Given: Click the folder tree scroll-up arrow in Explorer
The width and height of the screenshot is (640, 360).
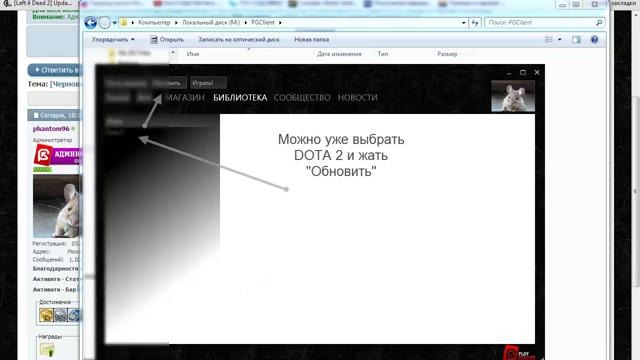Looking at the screenshot, I should pyautogui.click(x=173, y=53).
